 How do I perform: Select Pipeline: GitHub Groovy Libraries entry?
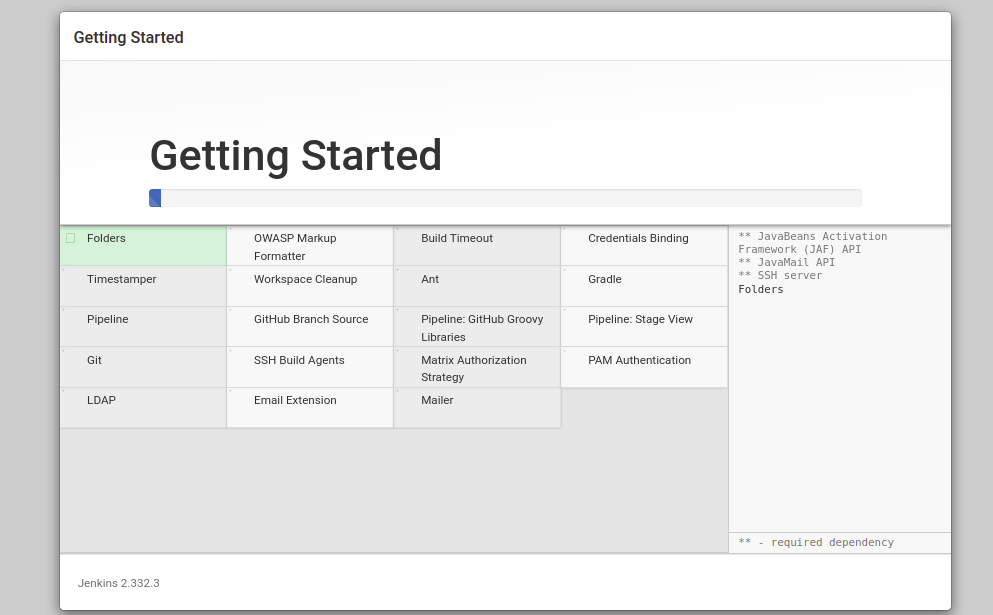coord(477,327)
